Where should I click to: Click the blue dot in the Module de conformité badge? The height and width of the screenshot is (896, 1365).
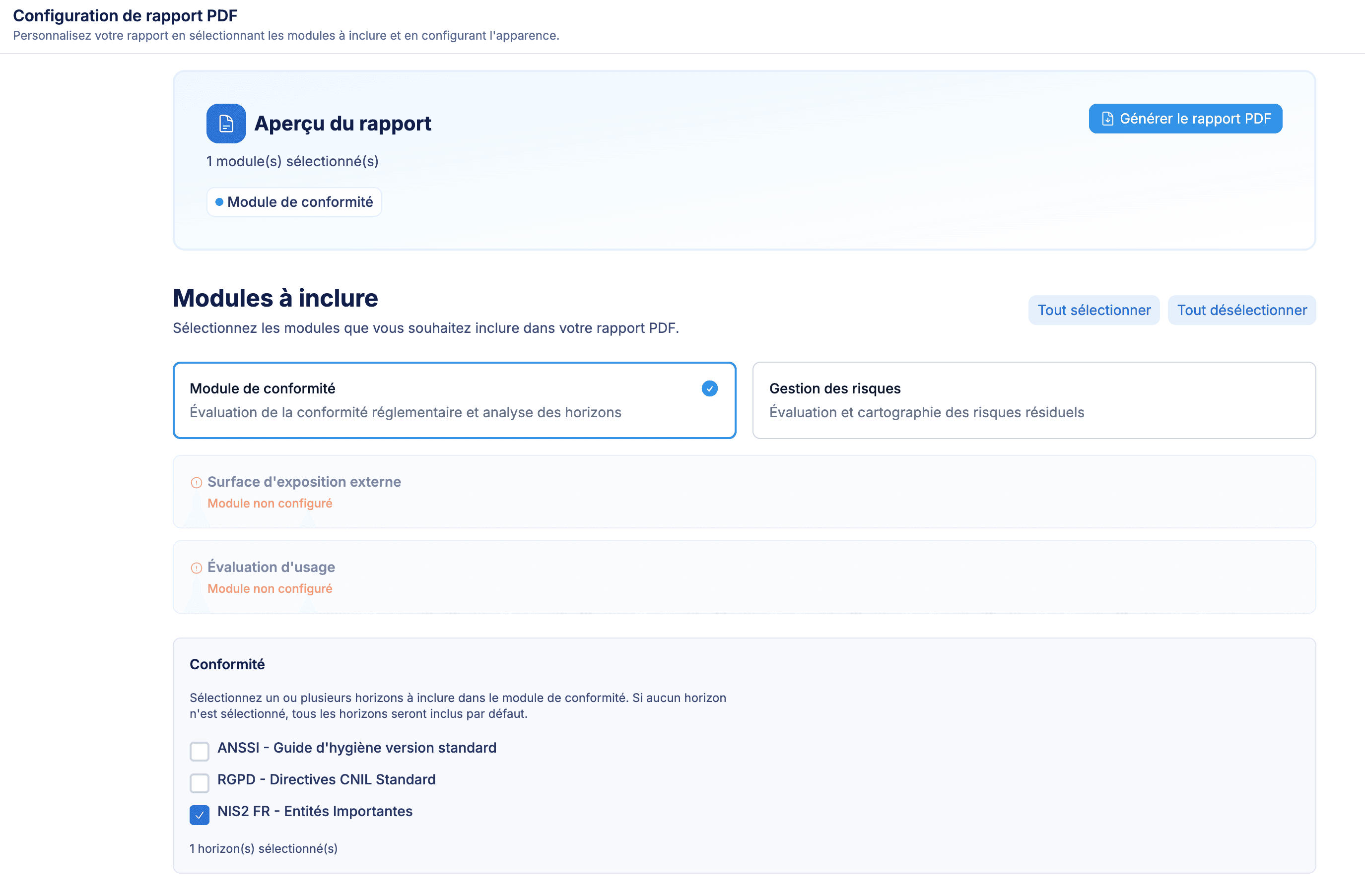[220, 202]
